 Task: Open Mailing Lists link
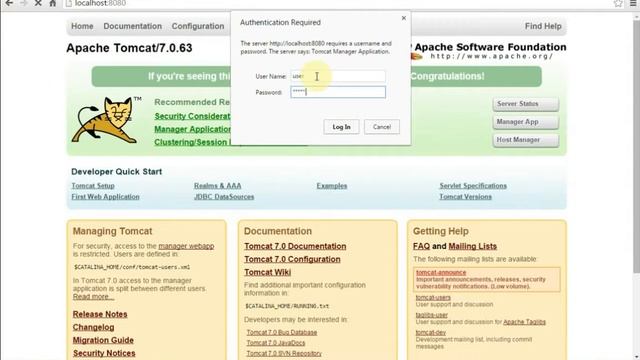pos(472,246)
